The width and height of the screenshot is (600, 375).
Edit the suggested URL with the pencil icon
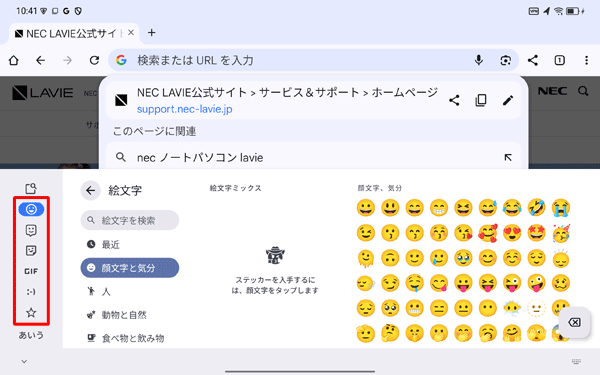508,101
